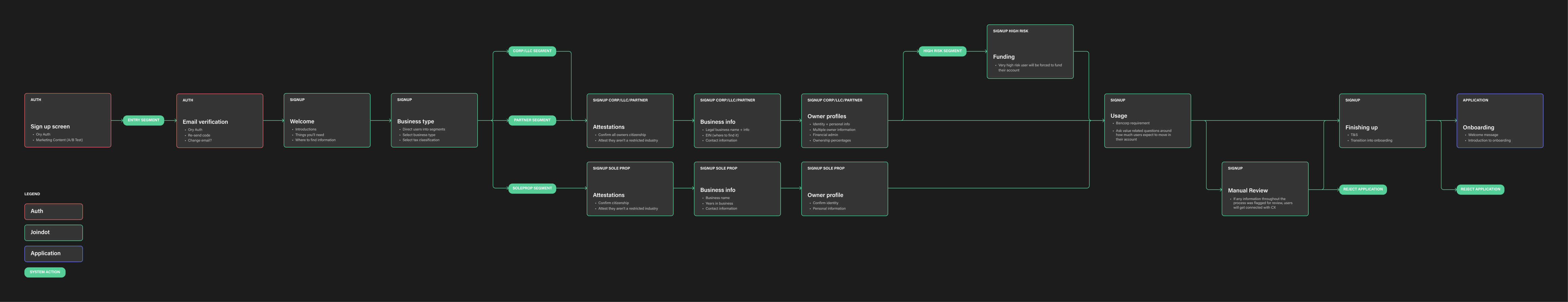
Task: Click the Welcome signup card
Action: click(x=327, y=120)
